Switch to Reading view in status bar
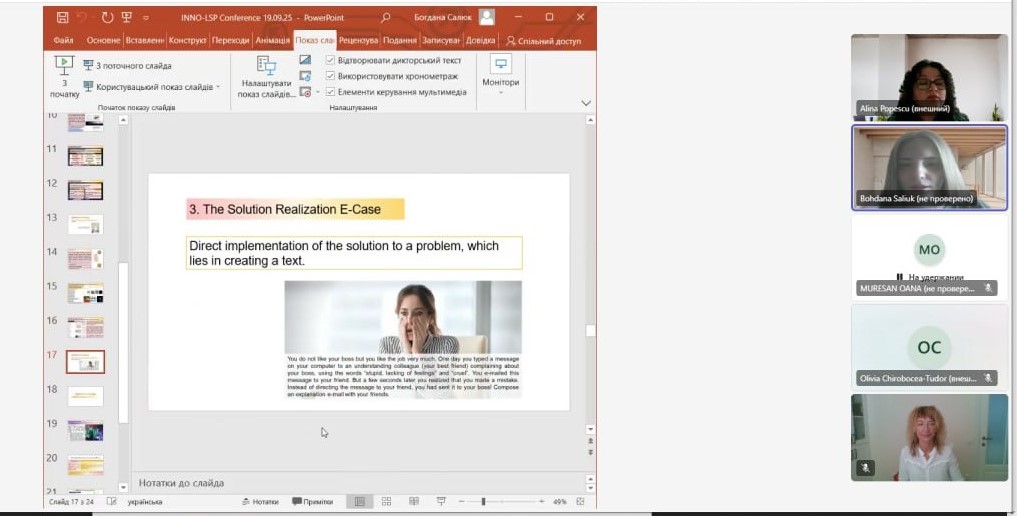This screenshot has height=516, width=1017. 413,501
